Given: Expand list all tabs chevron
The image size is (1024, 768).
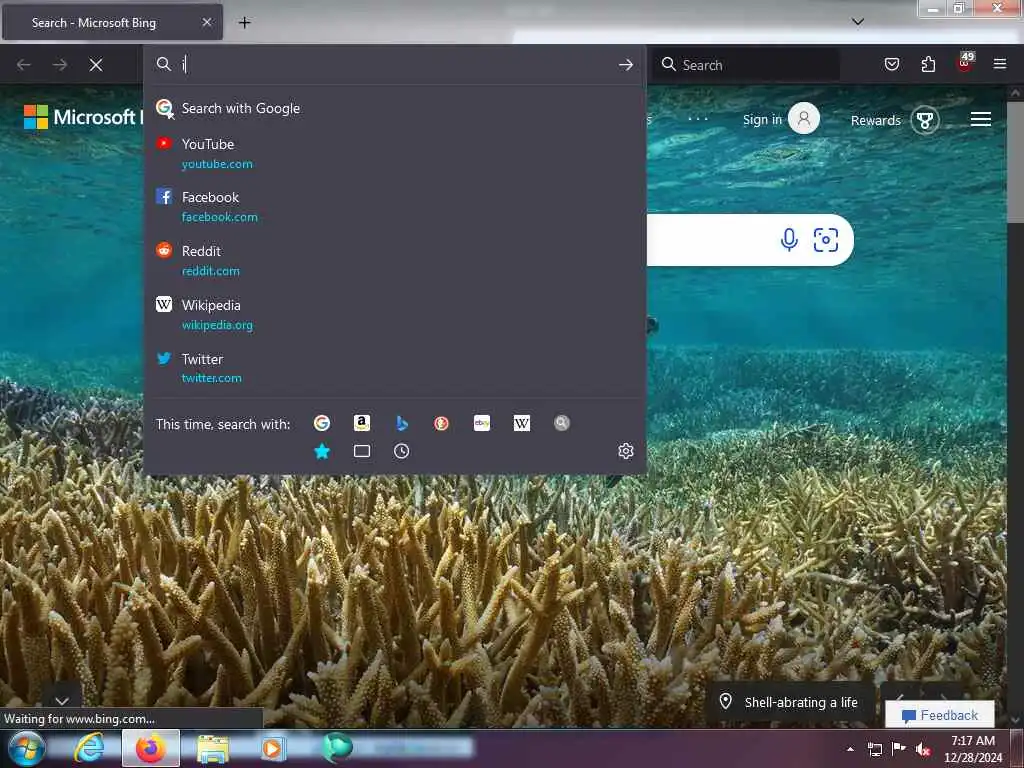Looking at the screenshot, I should pyautogui.click(x=858, y=22).
